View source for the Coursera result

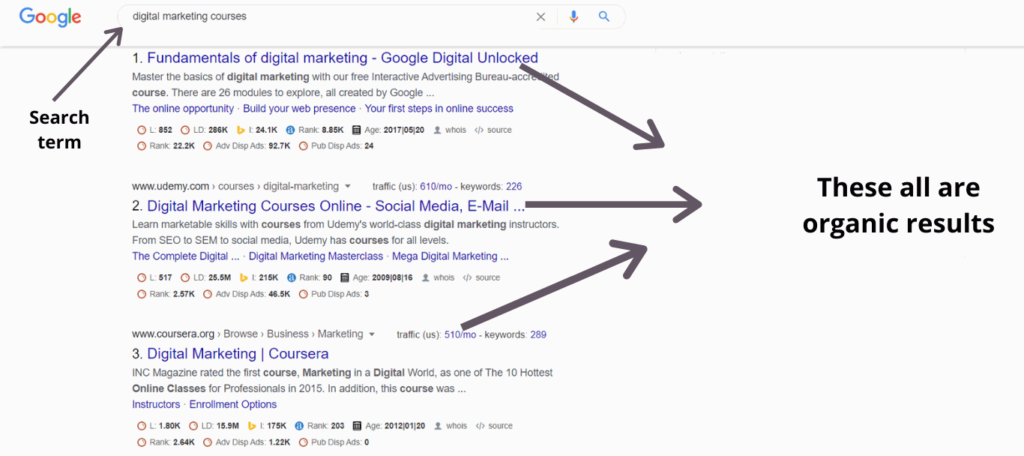(493, 426)
